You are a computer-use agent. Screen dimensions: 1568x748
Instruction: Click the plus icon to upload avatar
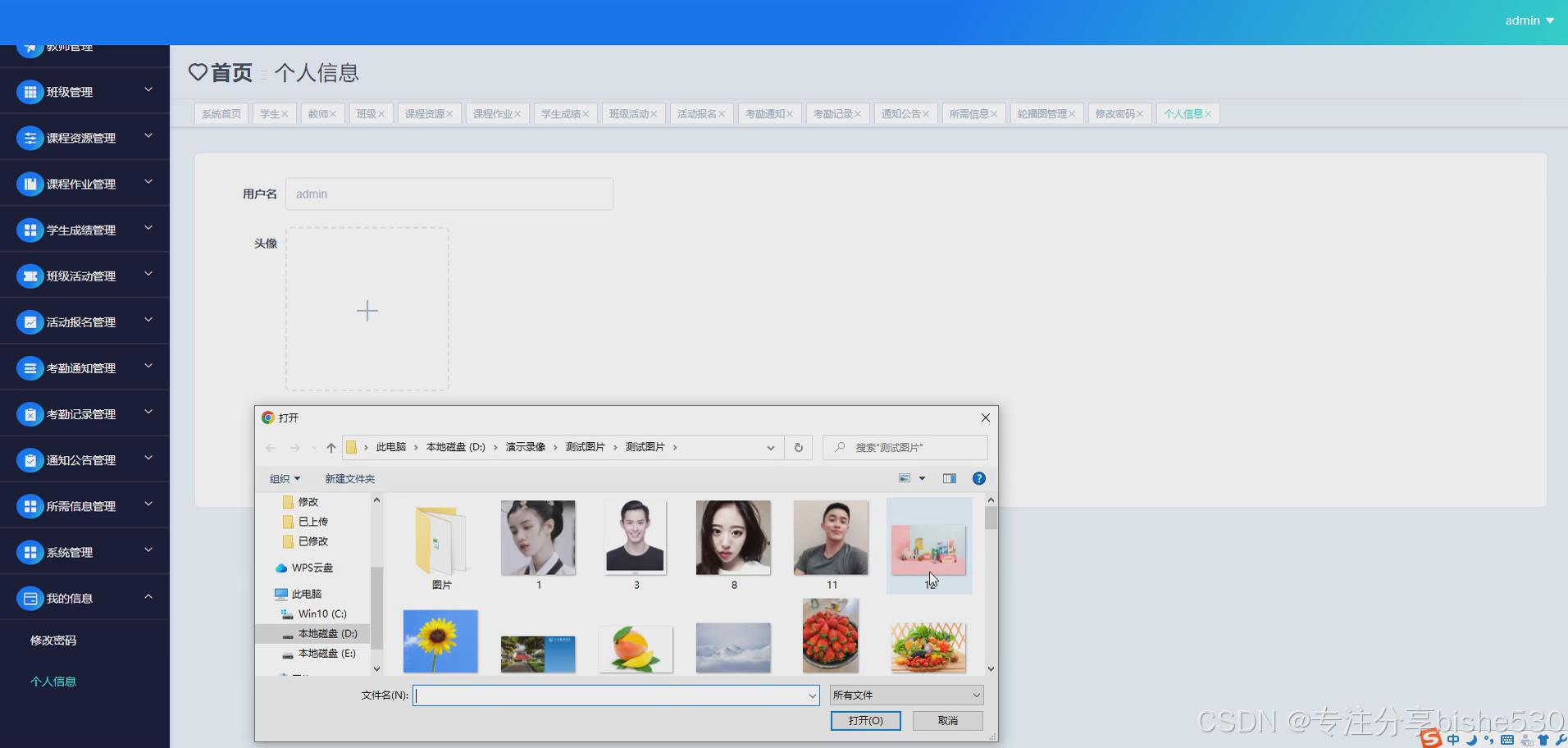pos(367,311)
